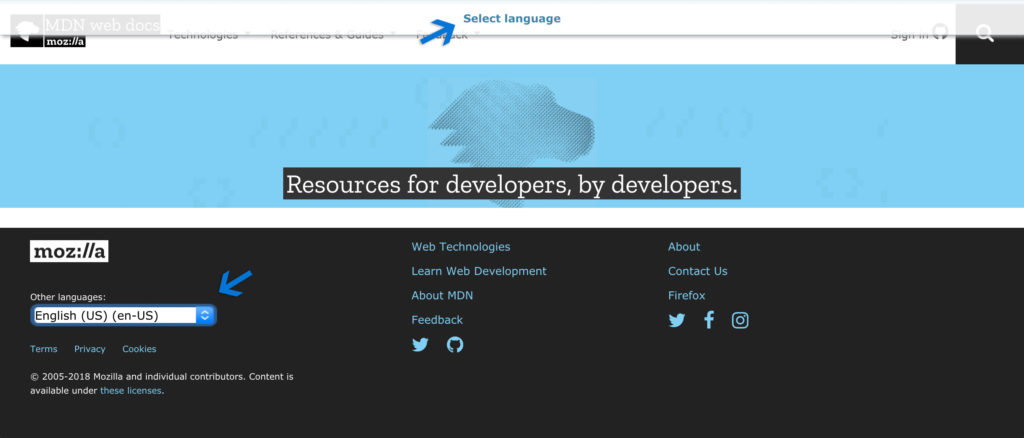
Task: Open the GitHub icon in the footer
Action: pyautogui.click(x=455, y=345)
